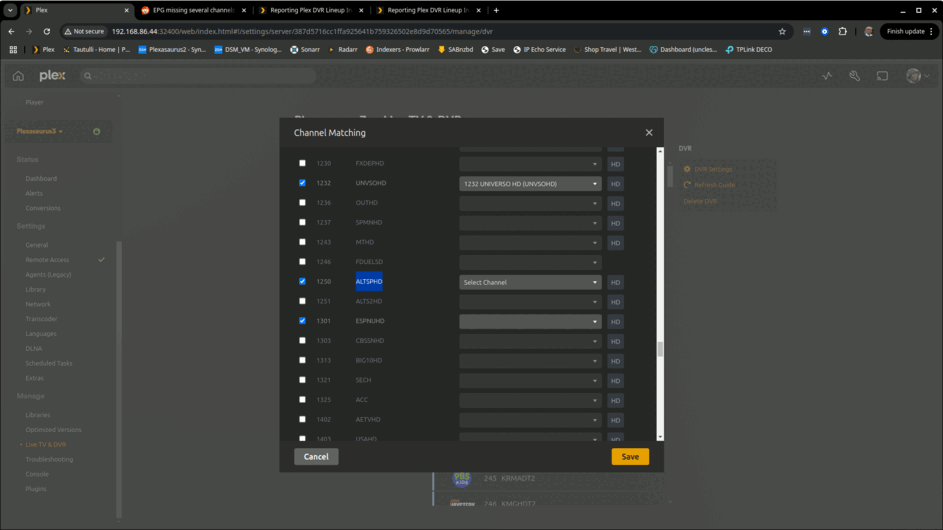Click HD badge for channel 1313 BIG10HD
Image resolution: width=943 pixels, height=530 pixels.
(615, 361)
